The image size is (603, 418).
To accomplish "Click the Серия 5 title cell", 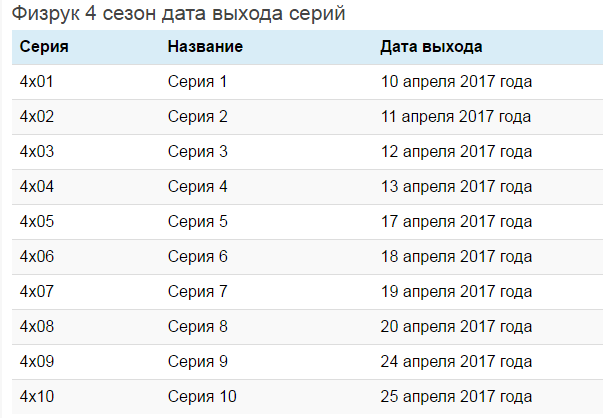I will point(198,222).
